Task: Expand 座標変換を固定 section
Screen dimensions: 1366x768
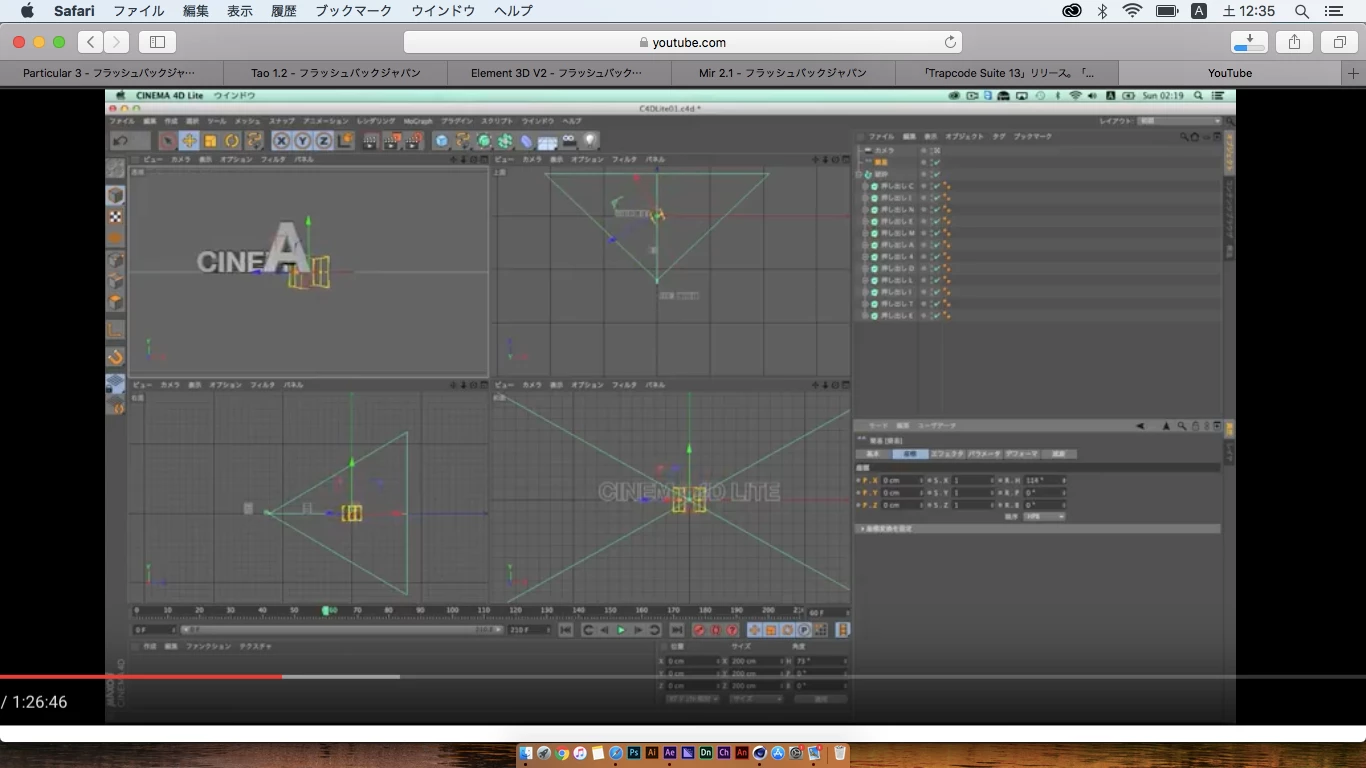Action: (1038, 529)
